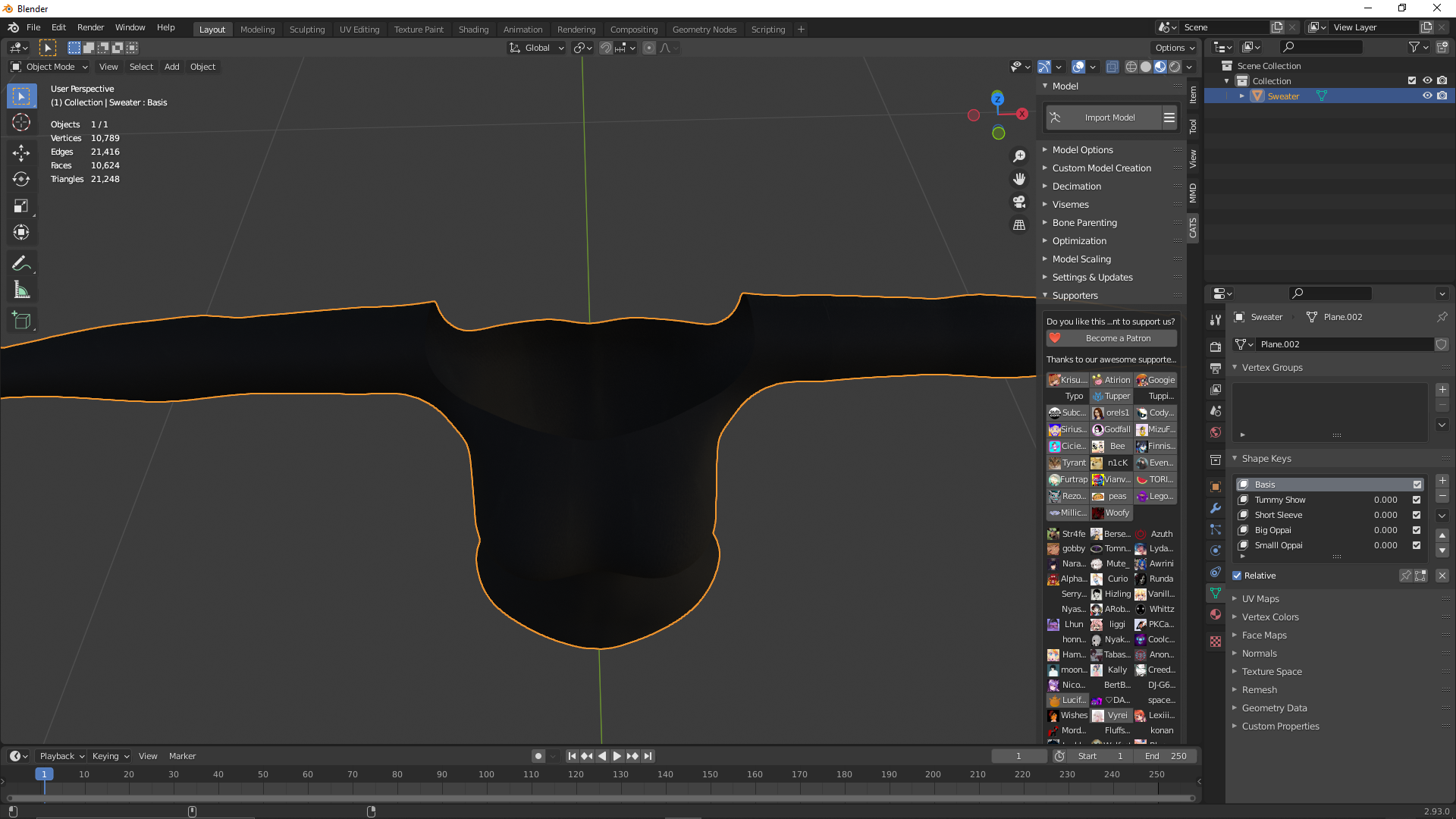Viewport: 1456px width, 819px height.
Task: Toggle Sweater visibility eye in outliner
Action: point(1427,96)
